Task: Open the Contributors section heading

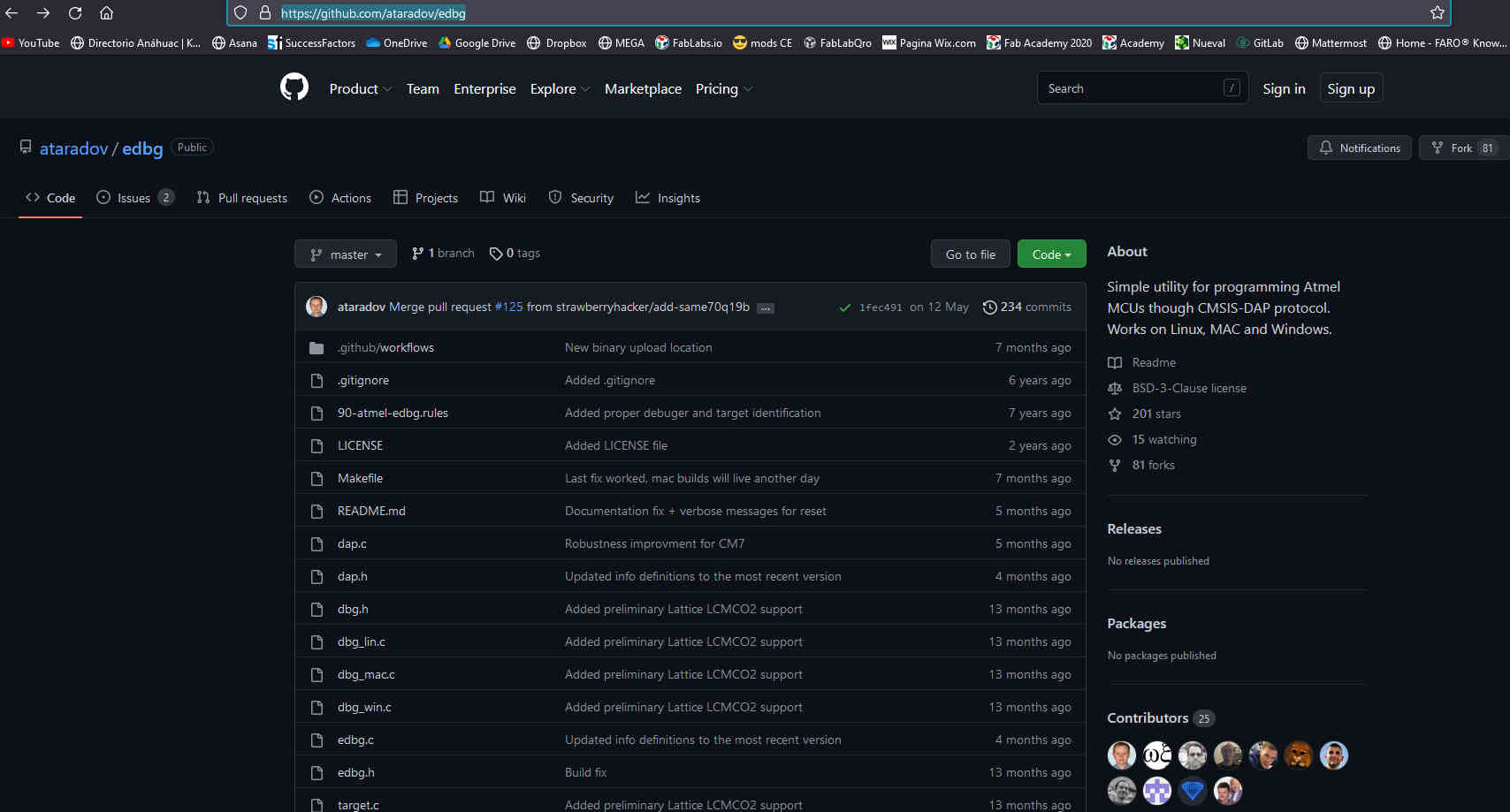Action: click(x=1148, y=718)
